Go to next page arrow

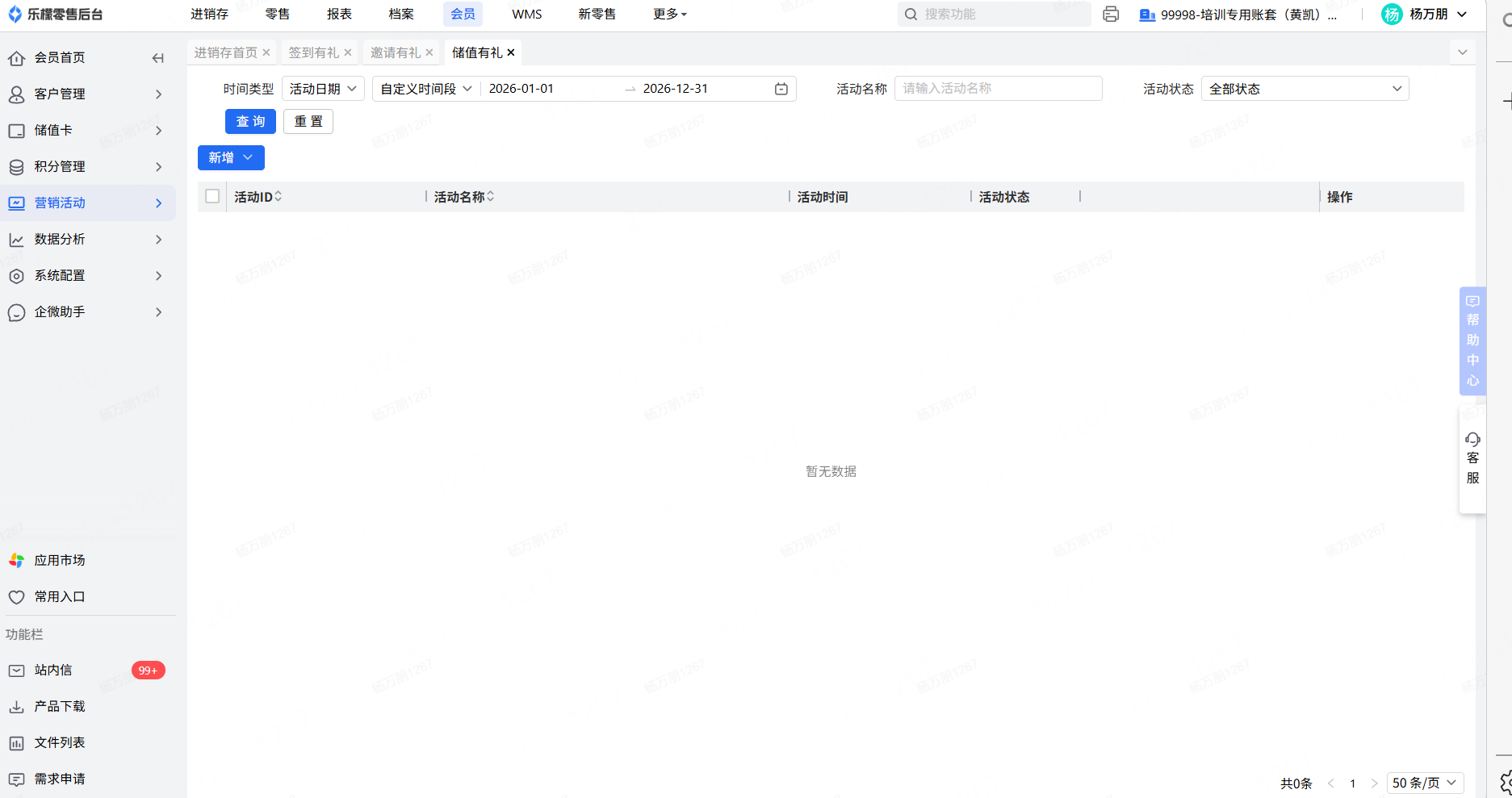pyautogui.click(x=1374, y=783)
